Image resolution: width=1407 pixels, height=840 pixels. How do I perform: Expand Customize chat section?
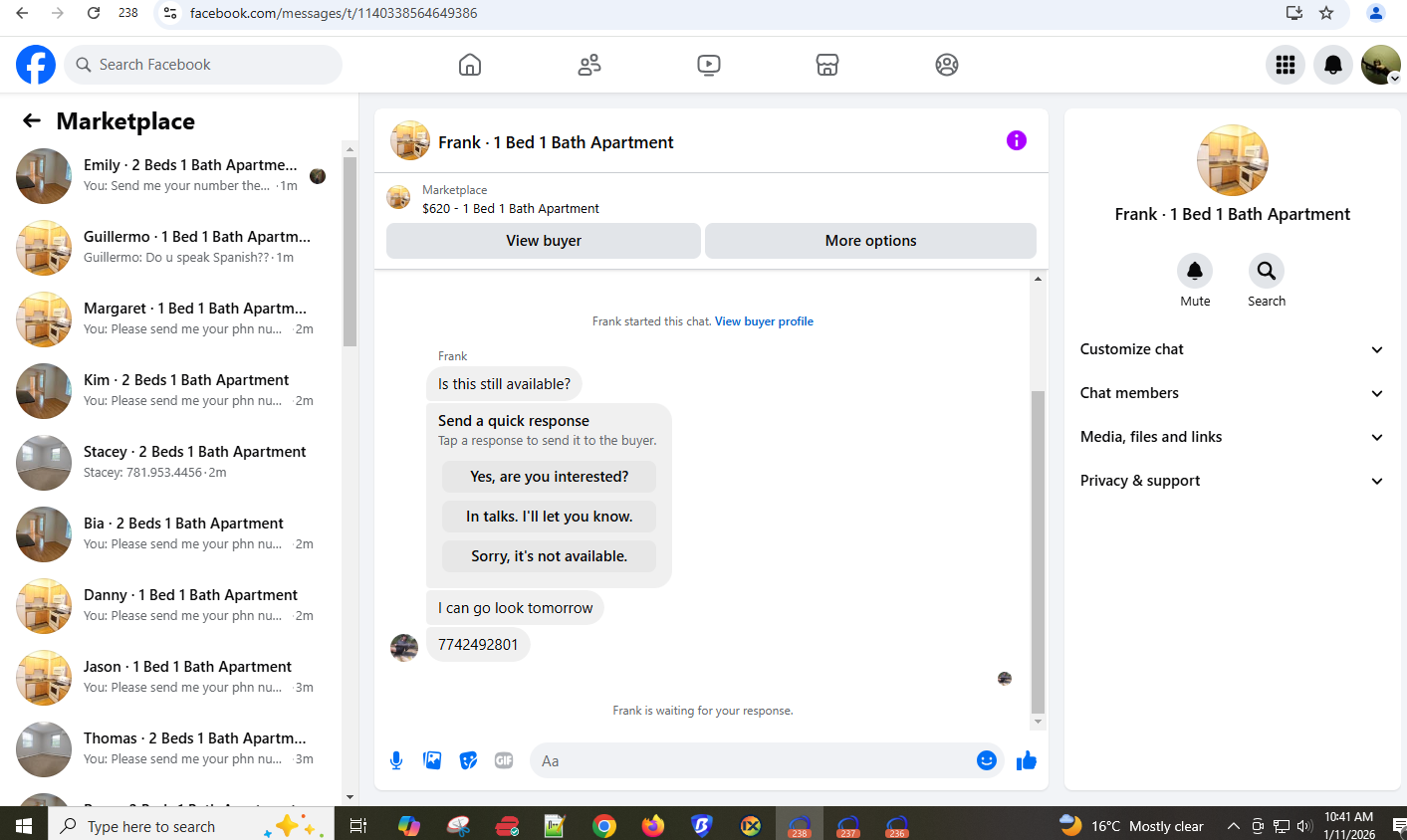pyautogui.click(x=1233, y=349)
